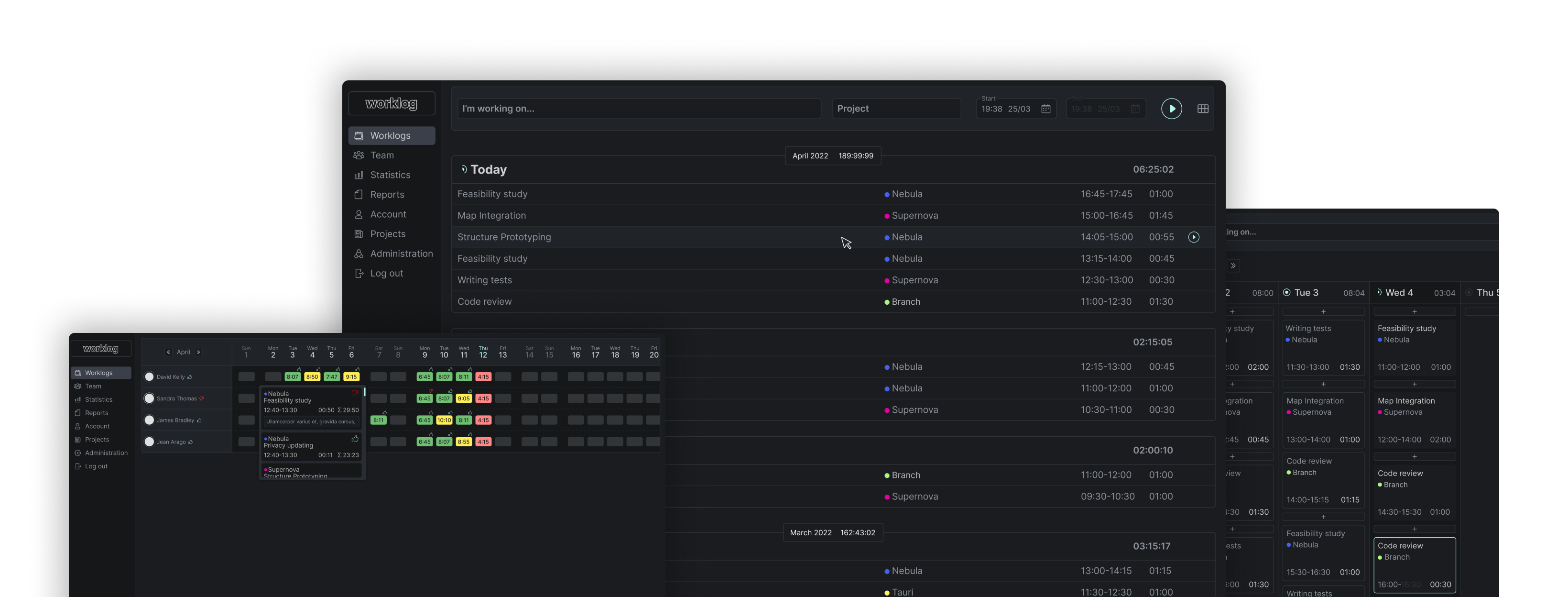This screenshot has height=597, width=1568.
Task: Click the Tue 3 status circle icon
Action: pos(1287,292)
